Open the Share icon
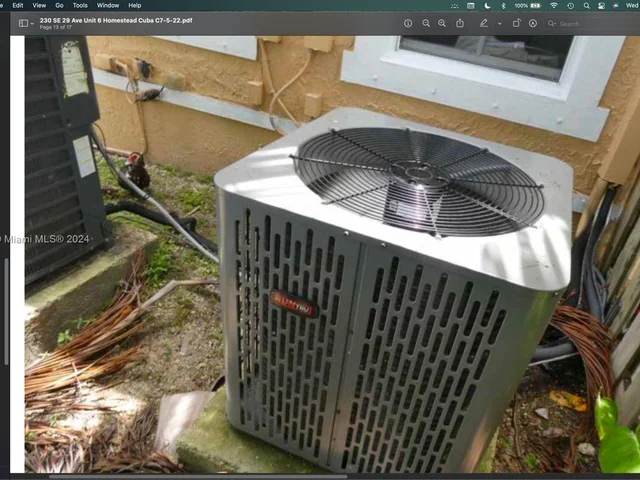This screenshot has width=640, height=480. point(460,23)
